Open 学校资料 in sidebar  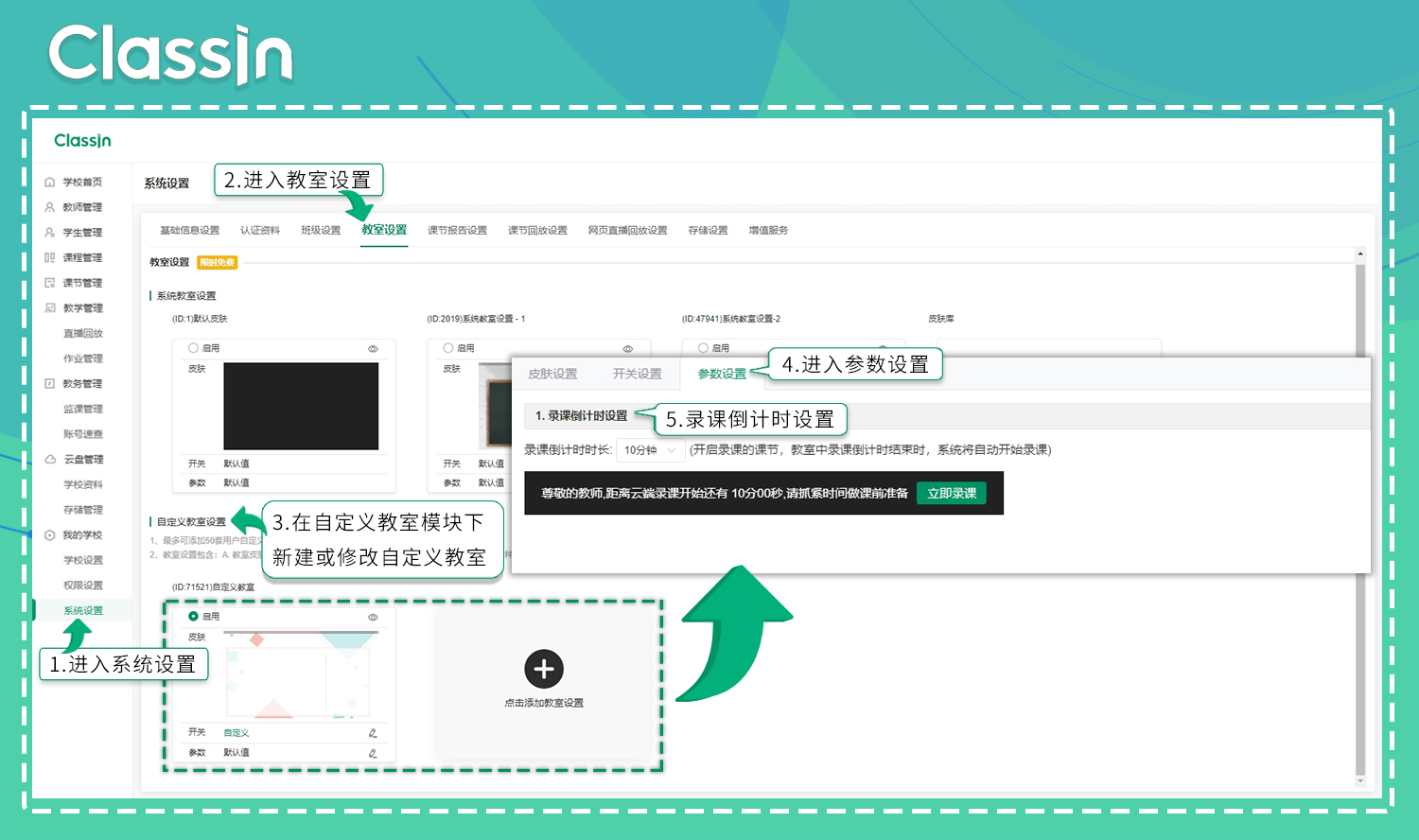(83, 484)
